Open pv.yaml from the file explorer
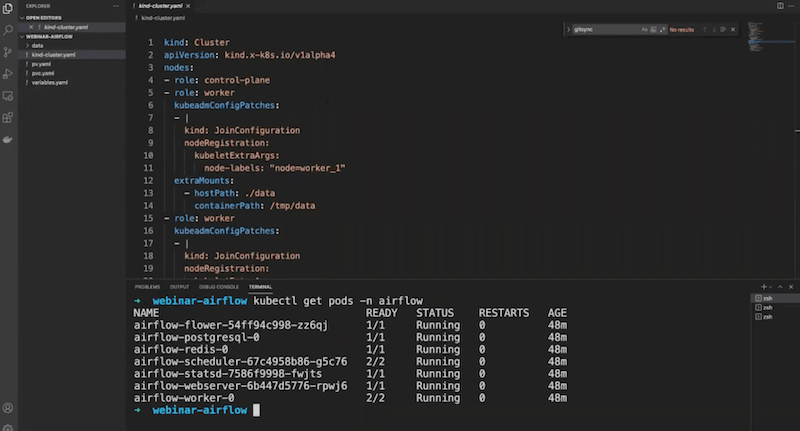 [x=40, y=63]
